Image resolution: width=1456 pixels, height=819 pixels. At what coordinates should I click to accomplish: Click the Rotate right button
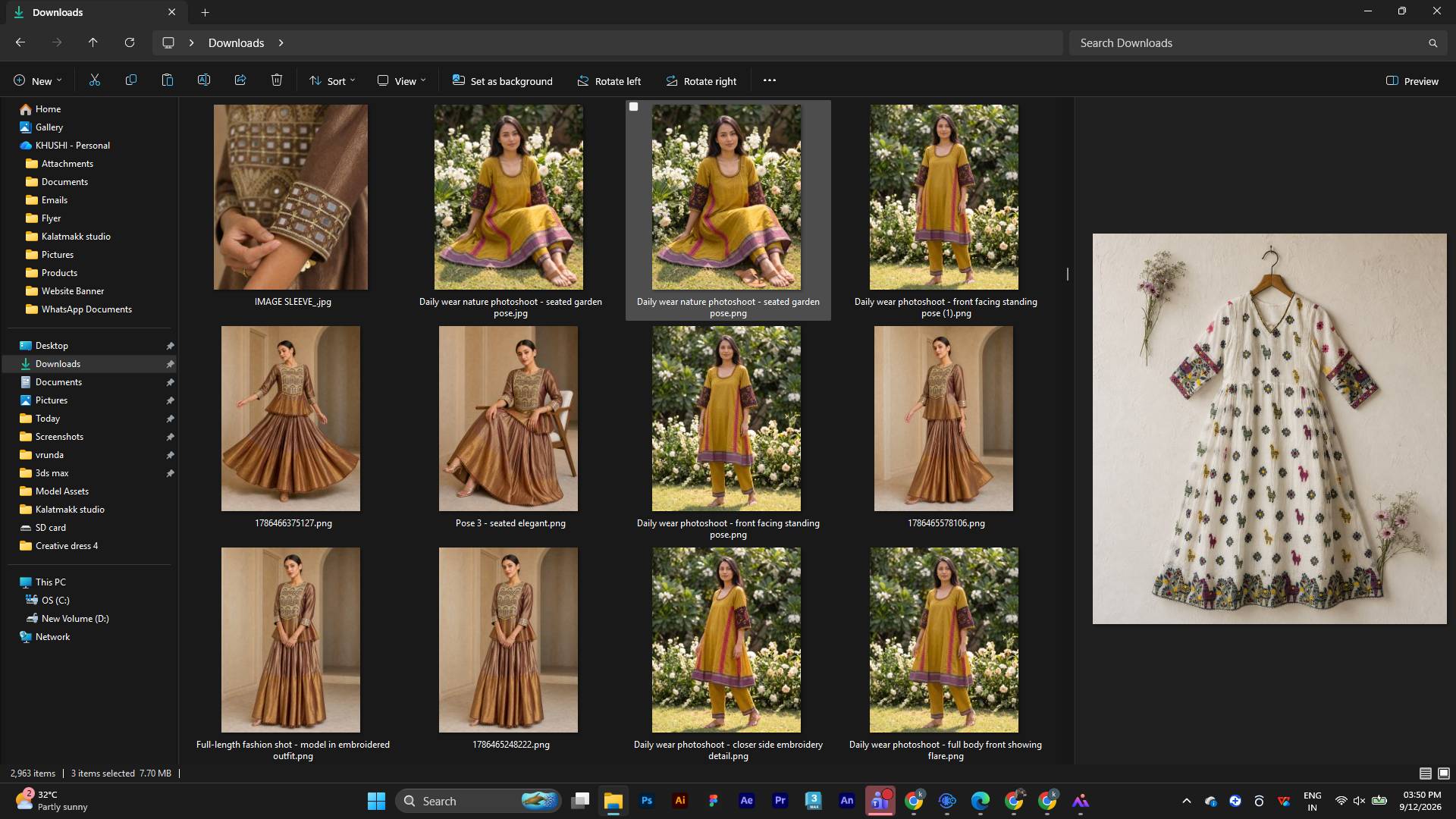click(x=701, y=81)
